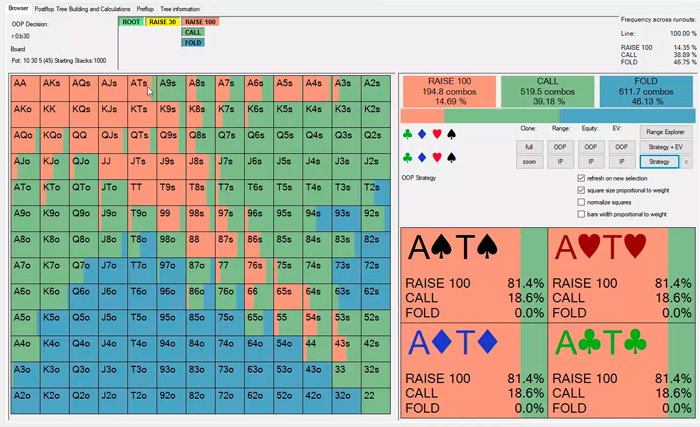Select the AKs hand cell in grid
700x427 pixels.
54,84
